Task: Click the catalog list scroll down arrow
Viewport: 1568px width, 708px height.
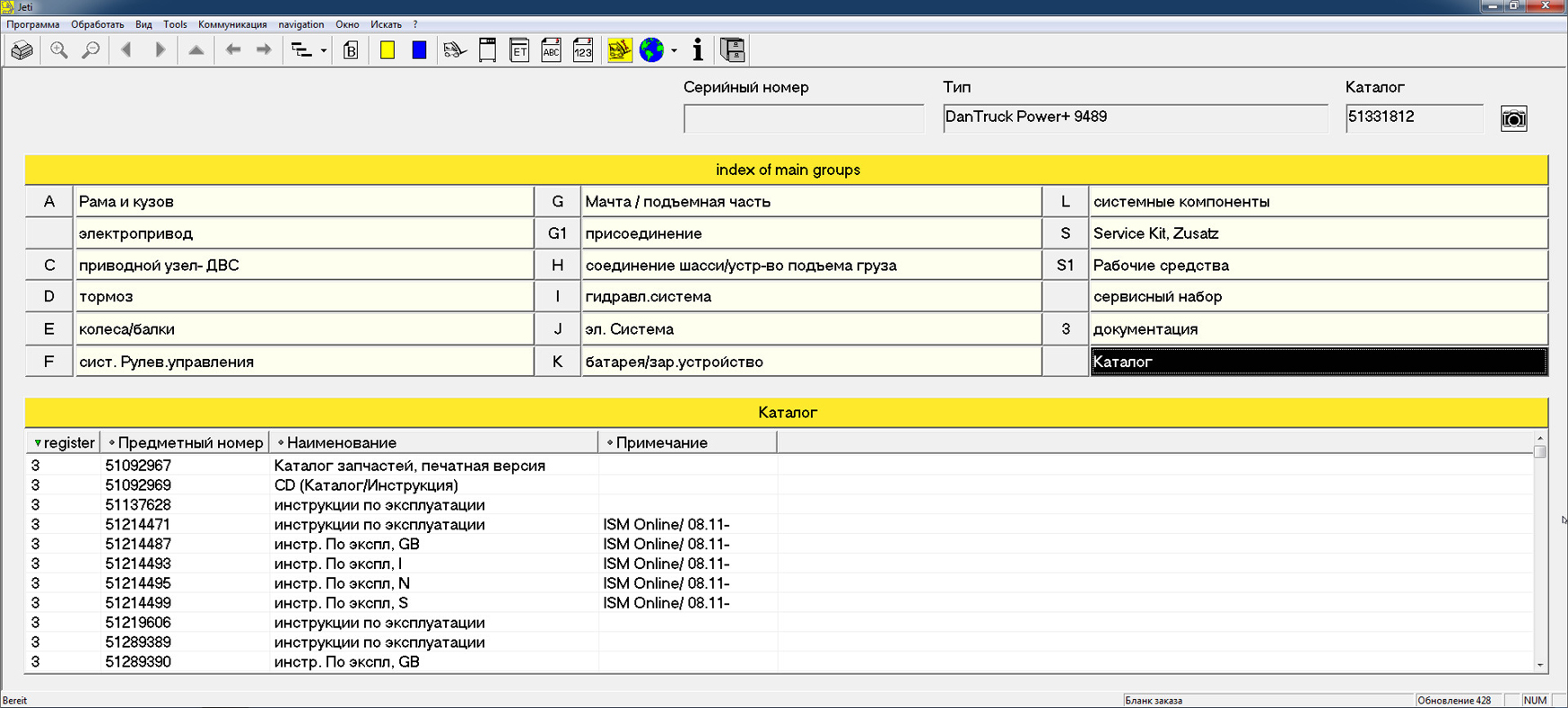Action: click(x=1540, y=665)
